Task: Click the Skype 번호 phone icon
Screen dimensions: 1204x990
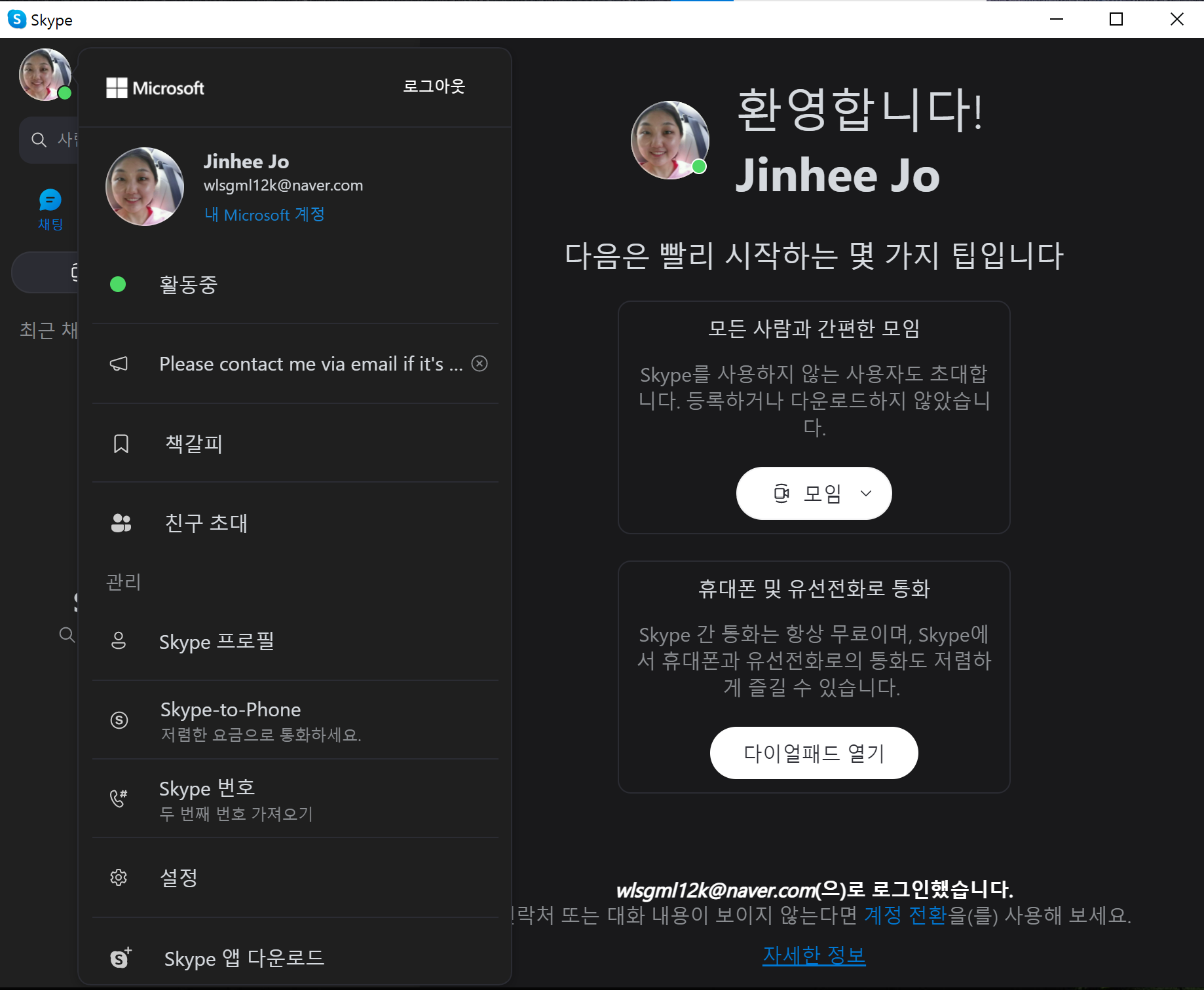Action: point(119,798)
